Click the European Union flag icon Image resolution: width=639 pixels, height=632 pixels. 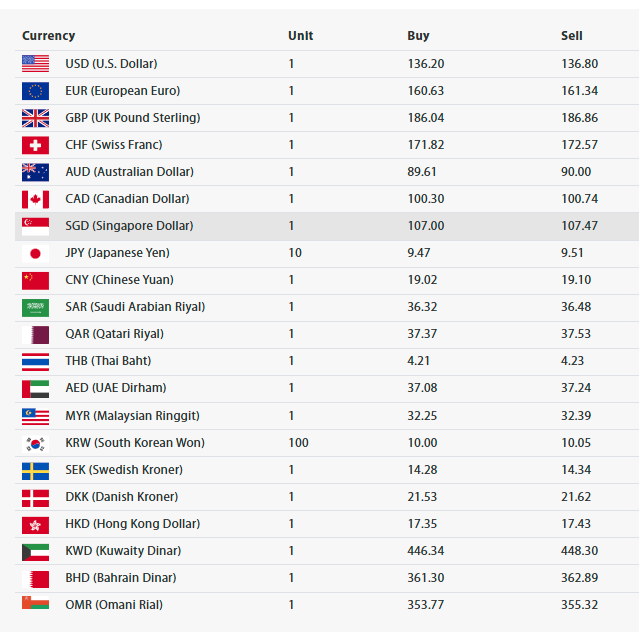(x=35, y=91)
